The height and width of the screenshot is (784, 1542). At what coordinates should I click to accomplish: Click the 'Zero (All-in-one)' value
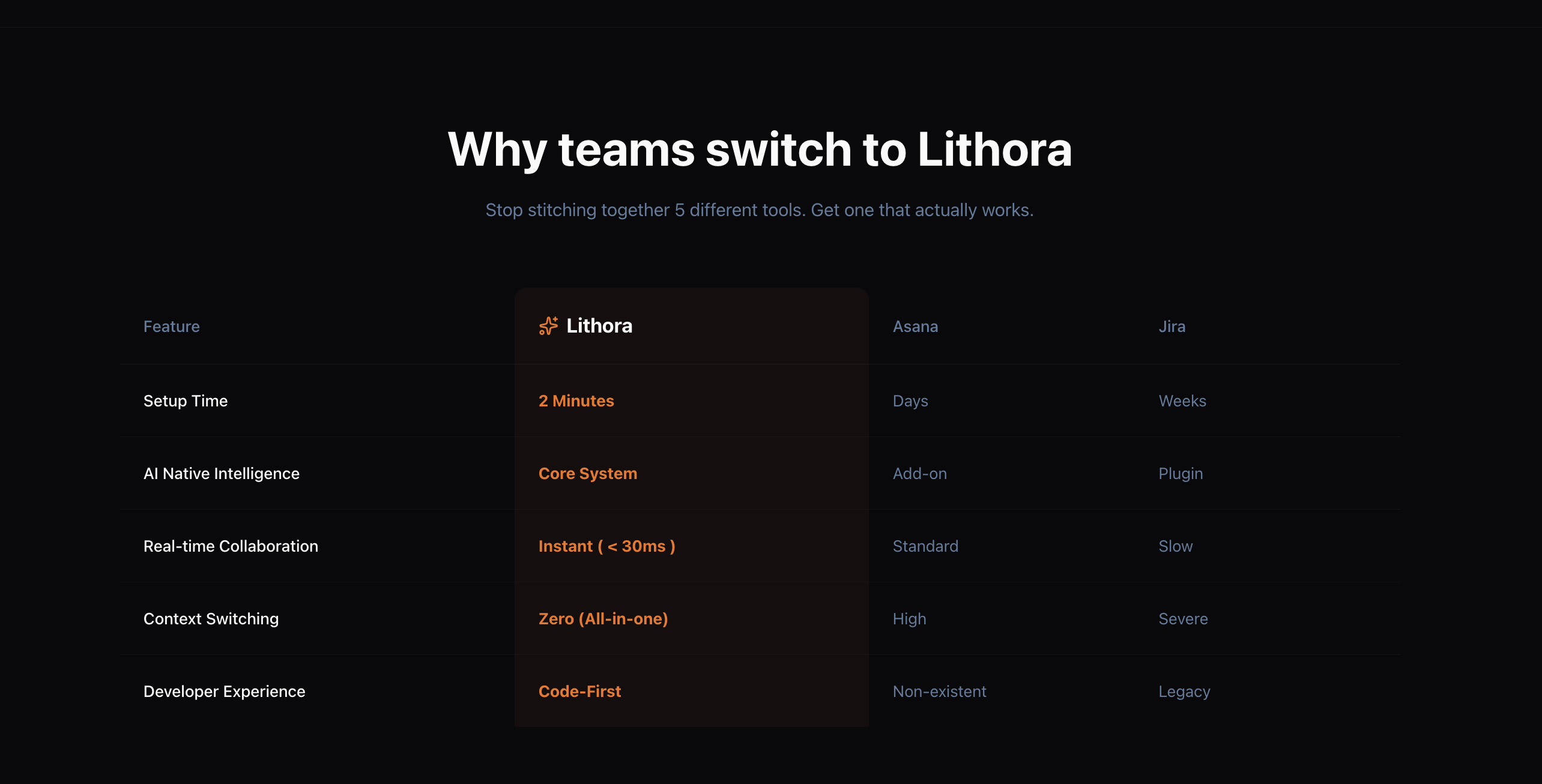(603, 618)
